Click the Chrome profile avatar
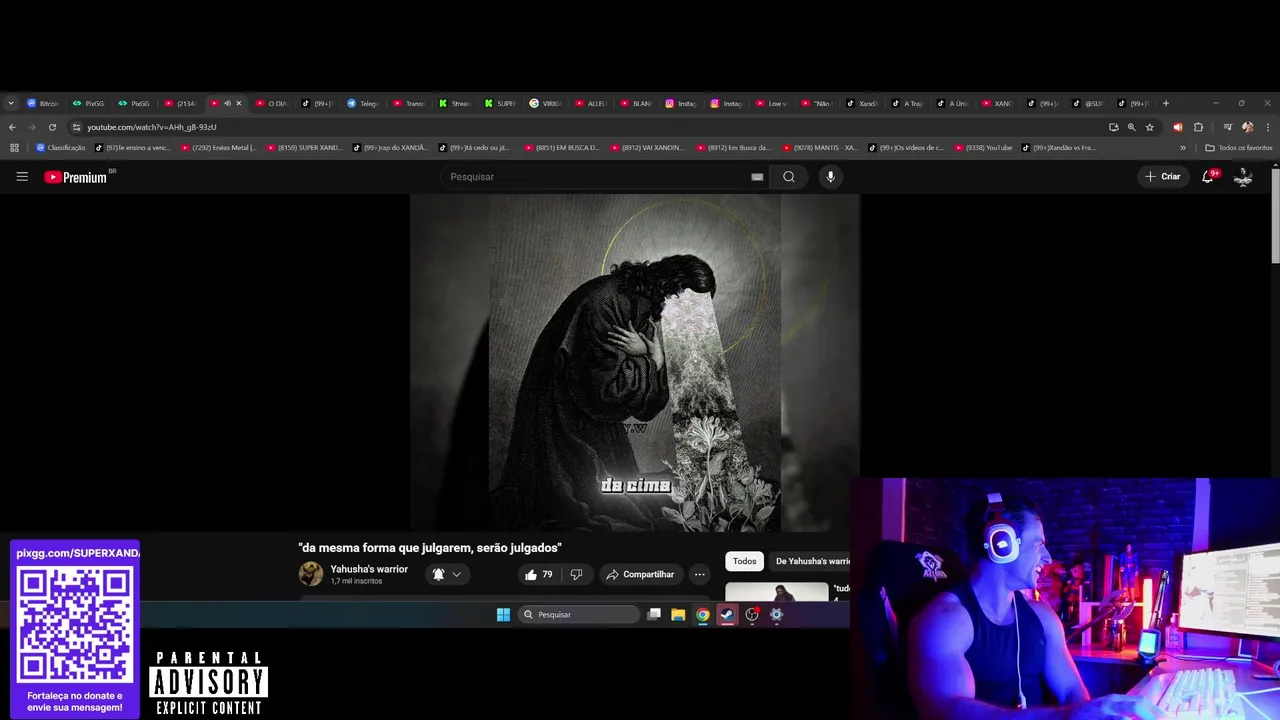Screen dimensions: 1280x720 (1247, 127)
